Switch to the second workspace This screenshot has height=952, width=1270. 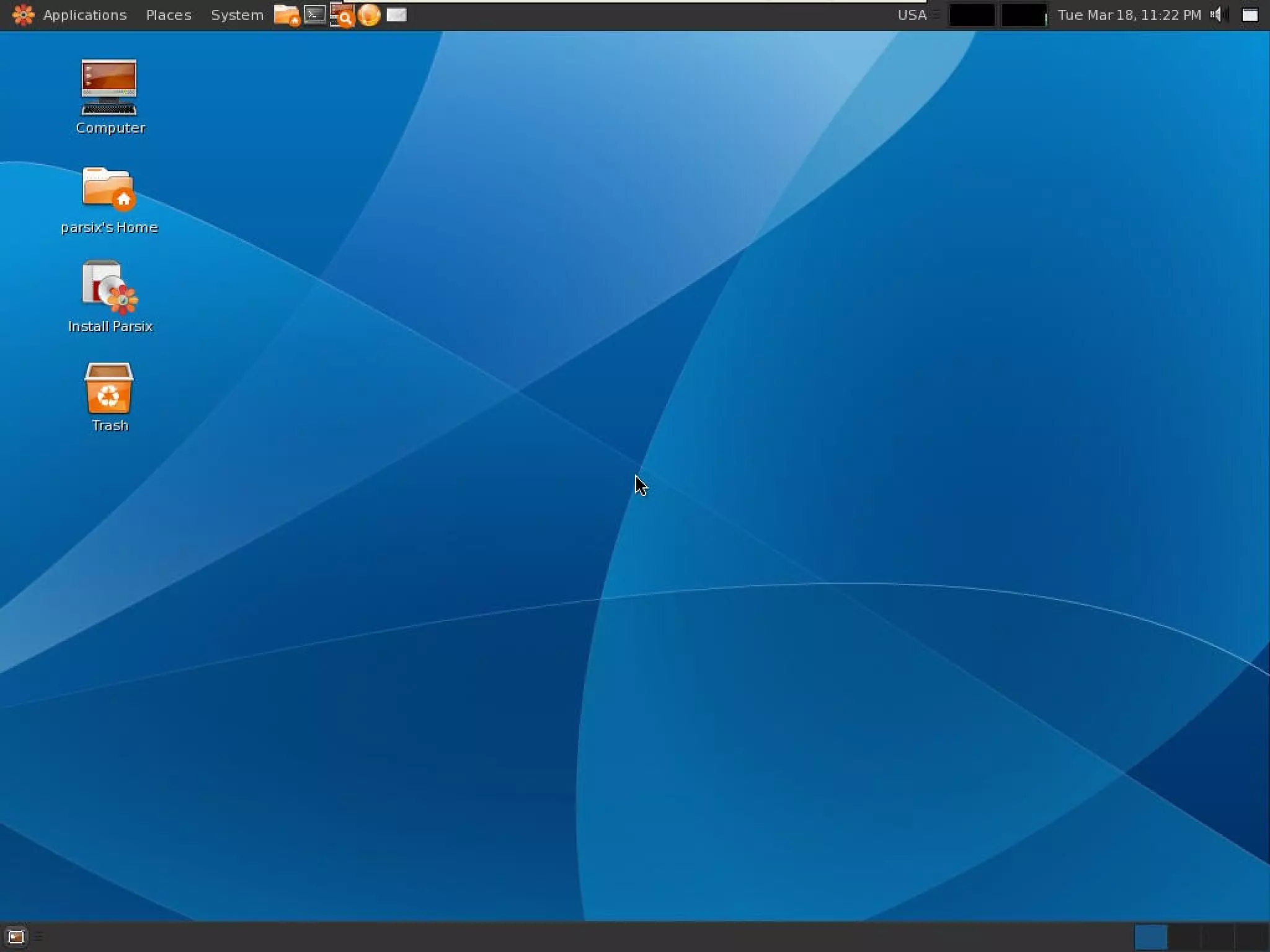coord(1184,937)
